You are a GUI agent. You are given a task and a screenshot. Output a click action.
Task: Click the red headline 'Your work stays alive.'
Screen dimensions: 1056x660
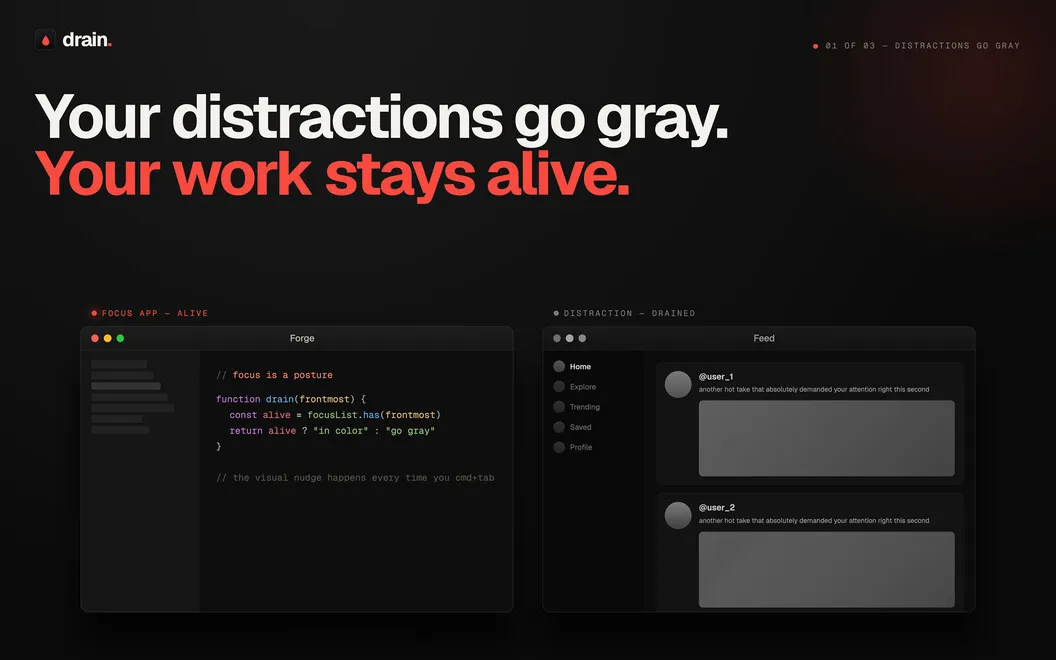332,174
